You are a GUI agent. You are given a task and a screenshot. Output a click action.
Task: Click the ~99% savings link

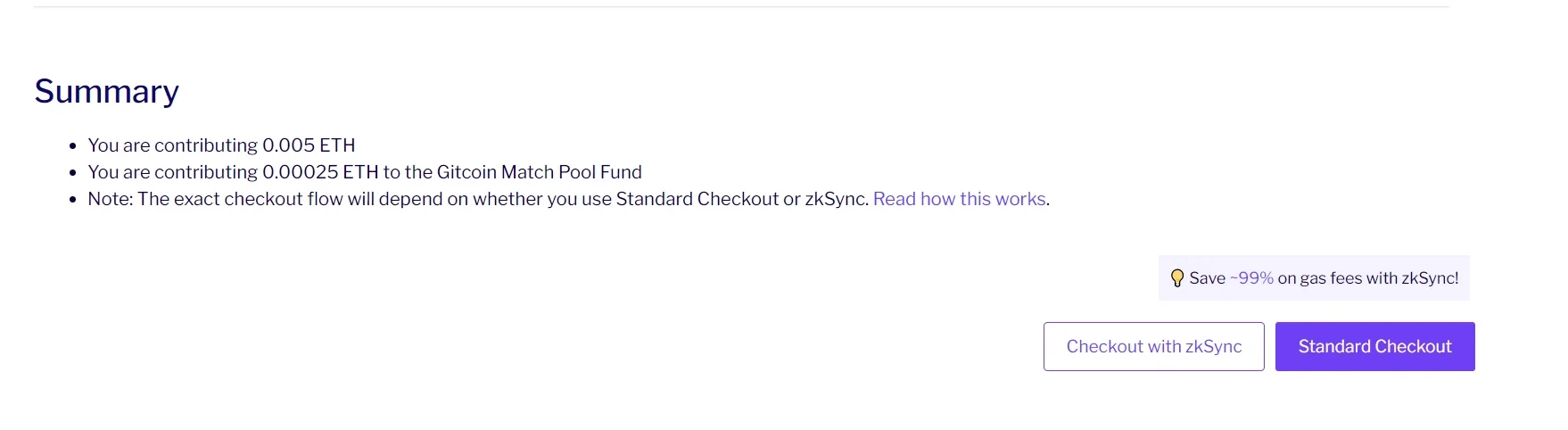click(x=1251, y=278)
